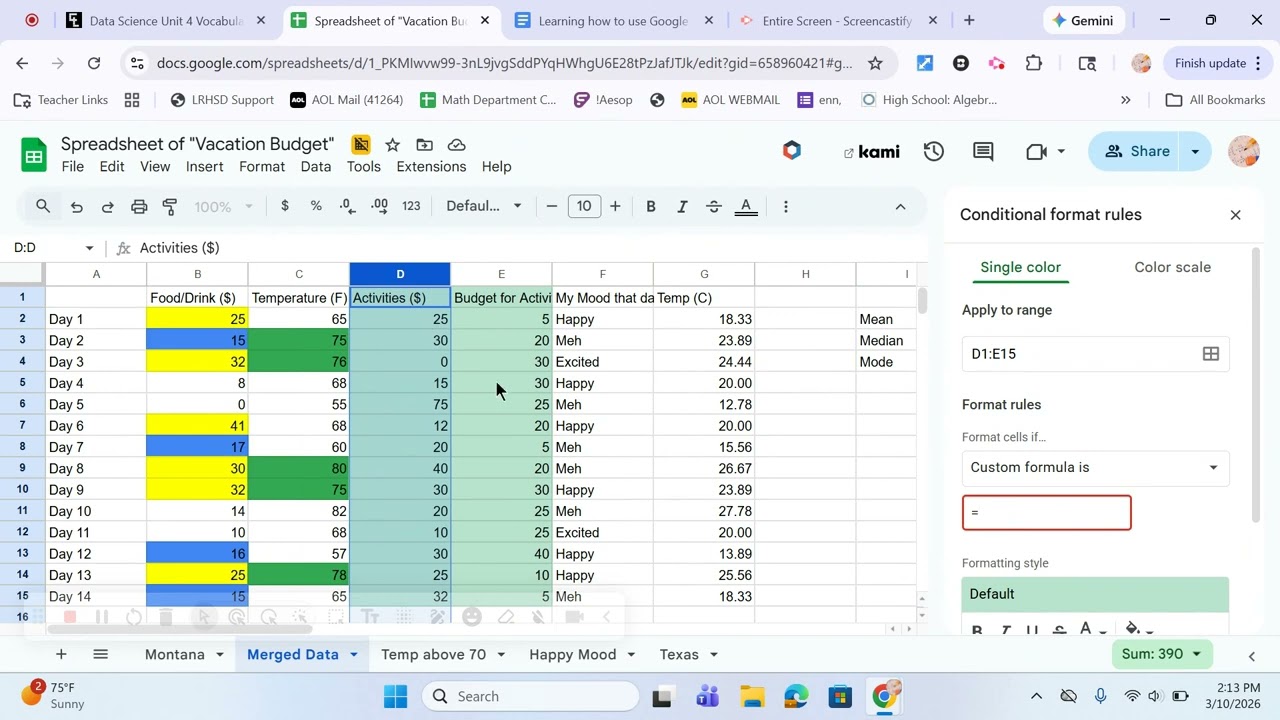Image resolution: width=1280 pixels, height=720 pixels.
Task: Increase font size plus button
Action: point(615,206)
